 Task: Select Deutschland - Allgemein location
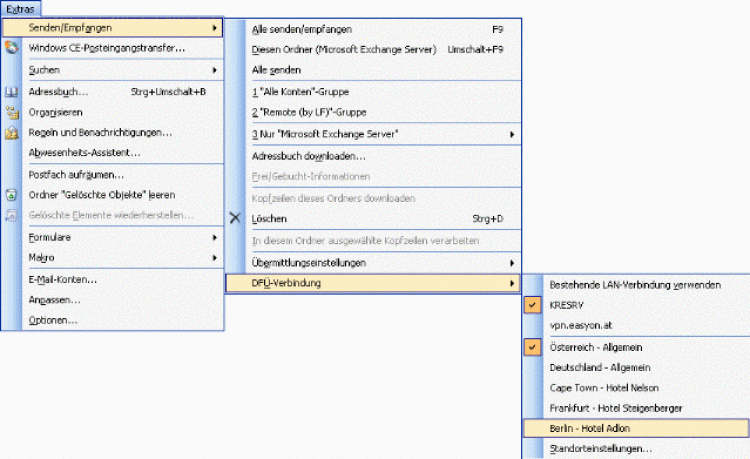coord(596,367)
